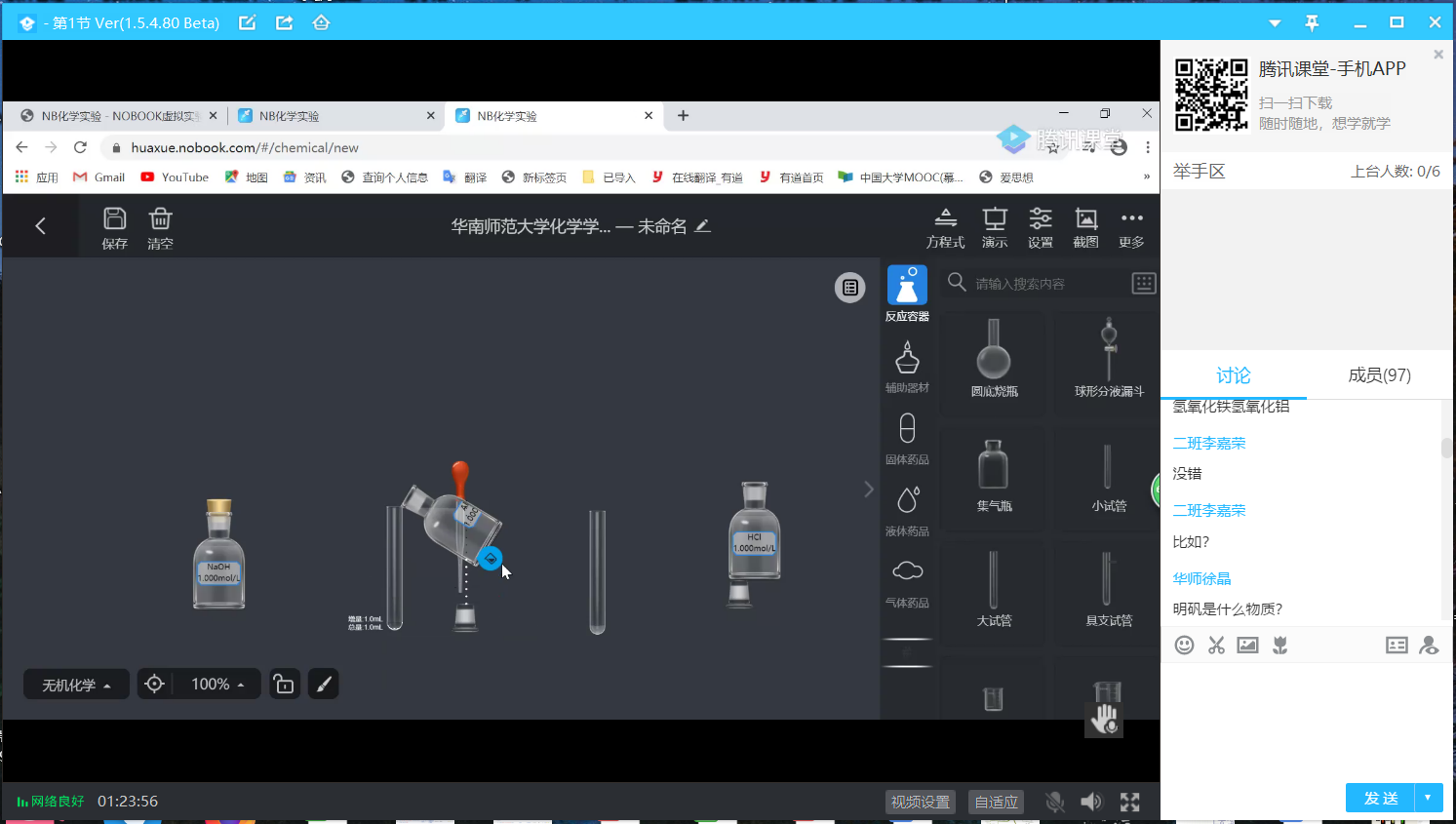Pick the 大试管 large test tube

[x=994, y=589]
